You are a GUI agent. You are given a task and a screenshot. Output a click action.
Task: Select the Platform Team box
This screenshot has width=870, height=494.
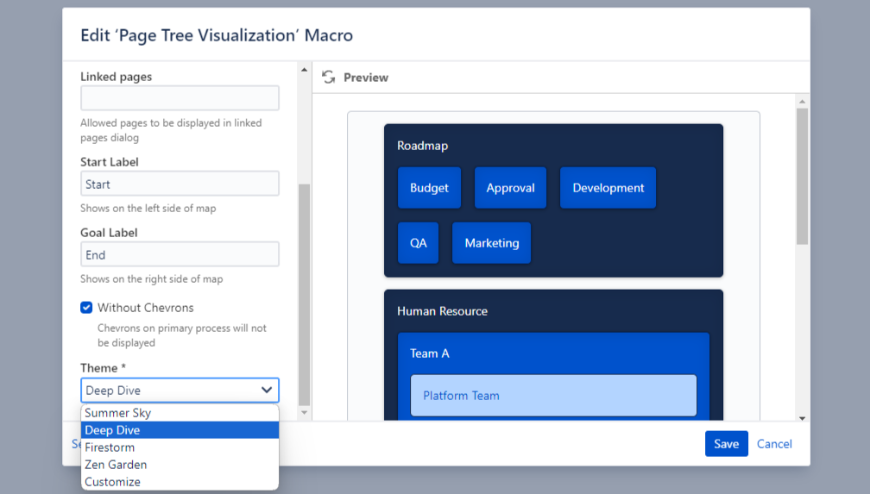coord(553,395)
